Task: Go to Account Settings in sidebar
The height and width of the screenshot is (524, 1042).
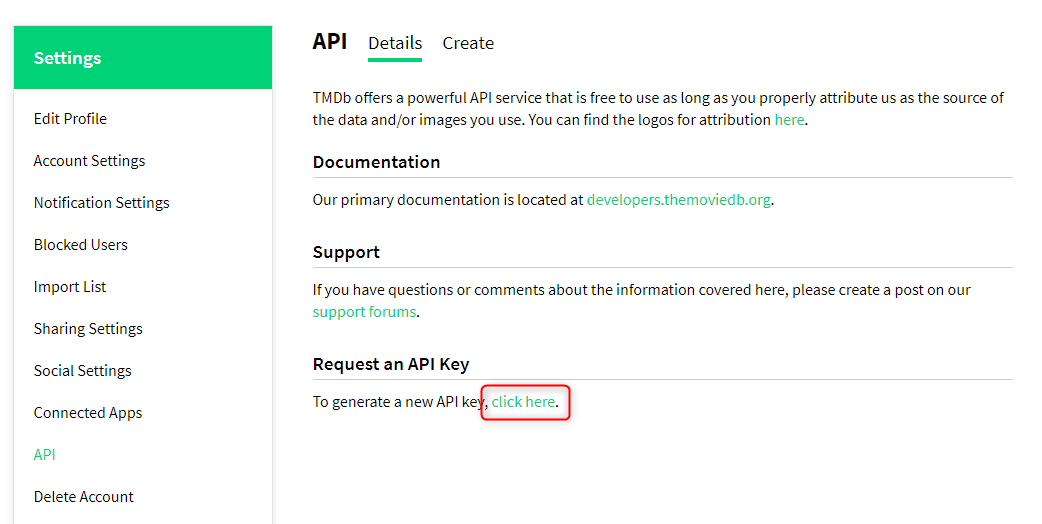Action: [89, 161]
